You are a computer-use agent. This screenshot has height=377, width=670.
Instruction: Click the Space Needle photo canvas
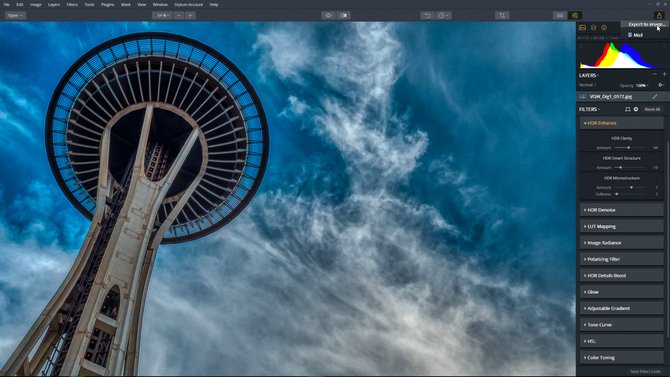coord(288,199)
